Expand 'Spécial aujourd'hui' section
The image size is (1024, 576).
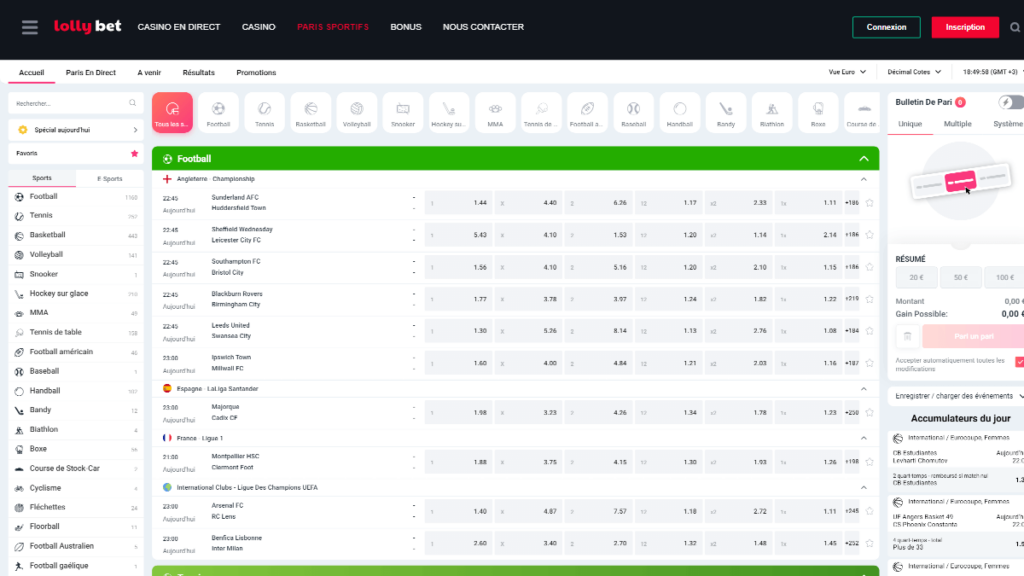tap(76, 130)
